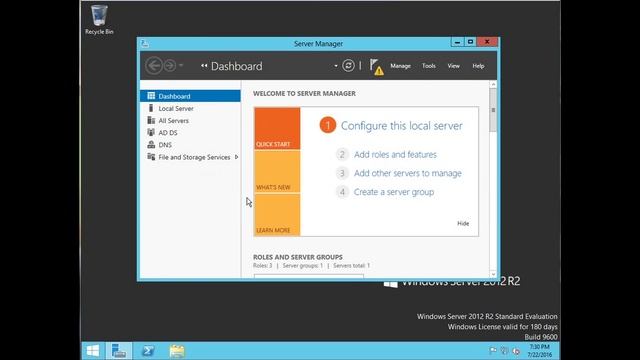640x360 pixels.
Task: Click the step 4 circle
Action: 342,192
